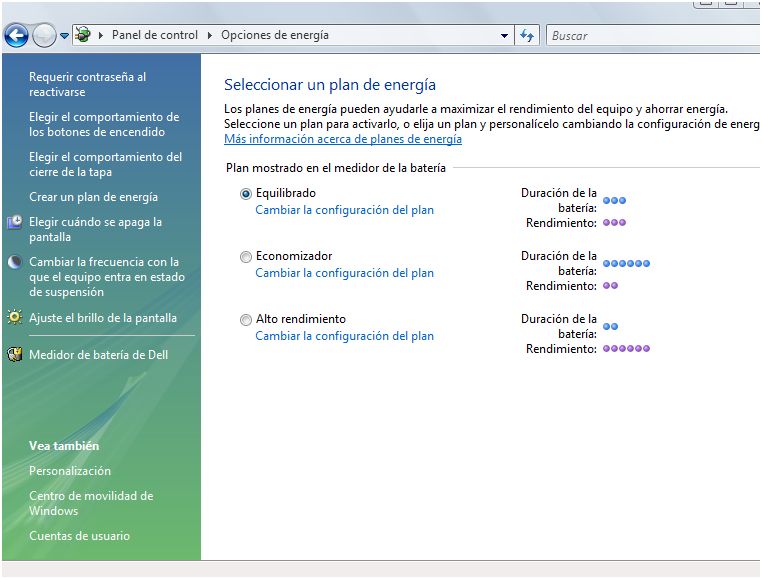Open the address bar history dropdown

[x=504, y=35]
